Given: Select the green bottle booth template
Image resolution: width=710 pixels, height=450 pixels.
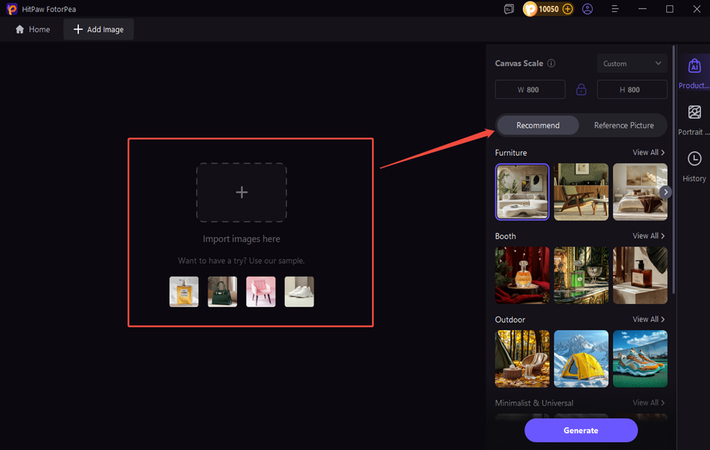Looking at the screenshot, I should pos(581,275).
